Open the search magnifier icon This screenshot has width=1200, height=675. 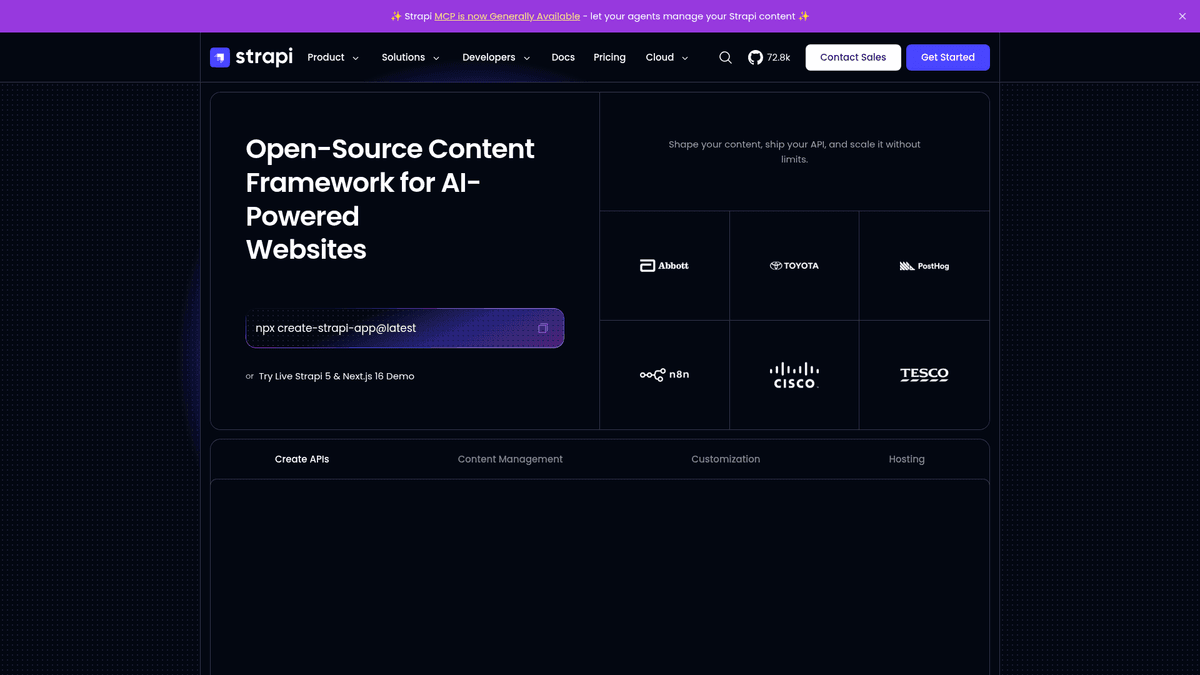click(726, 58)
